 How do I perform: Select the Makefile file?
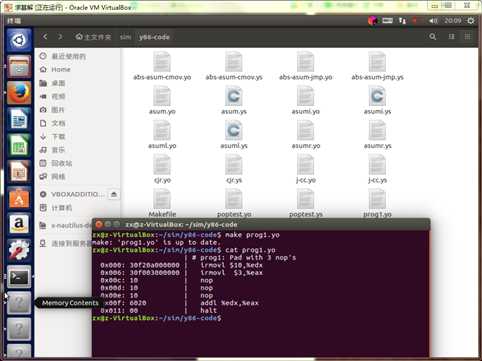click(x=162, y=203)
